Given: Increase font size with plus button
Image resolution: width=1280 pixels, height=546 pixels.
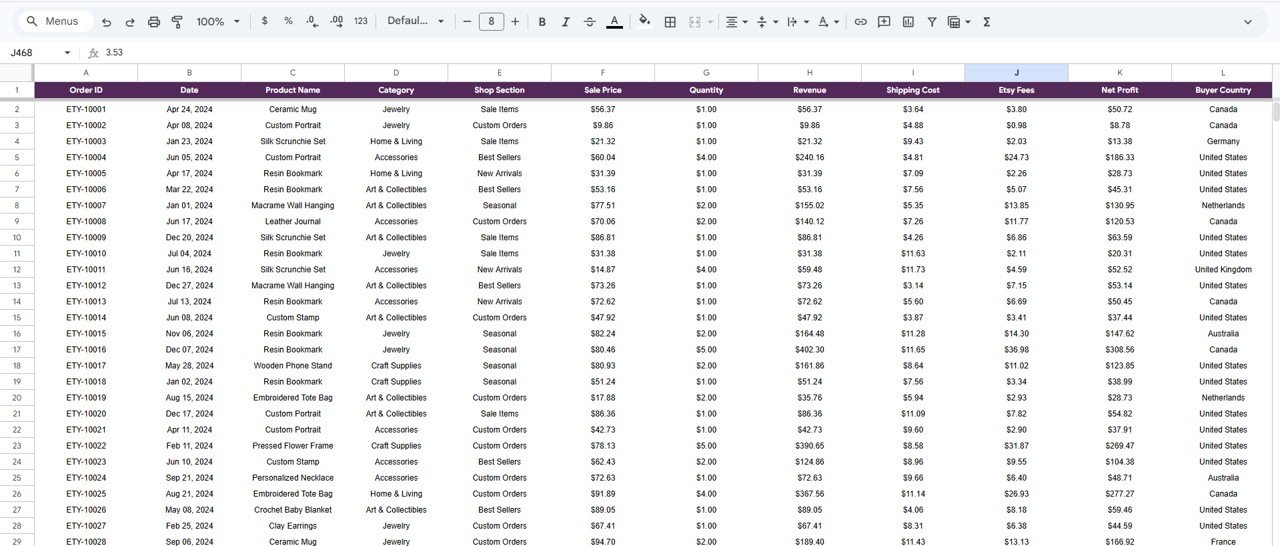Looking at the screenshot, I should [515, 21].
